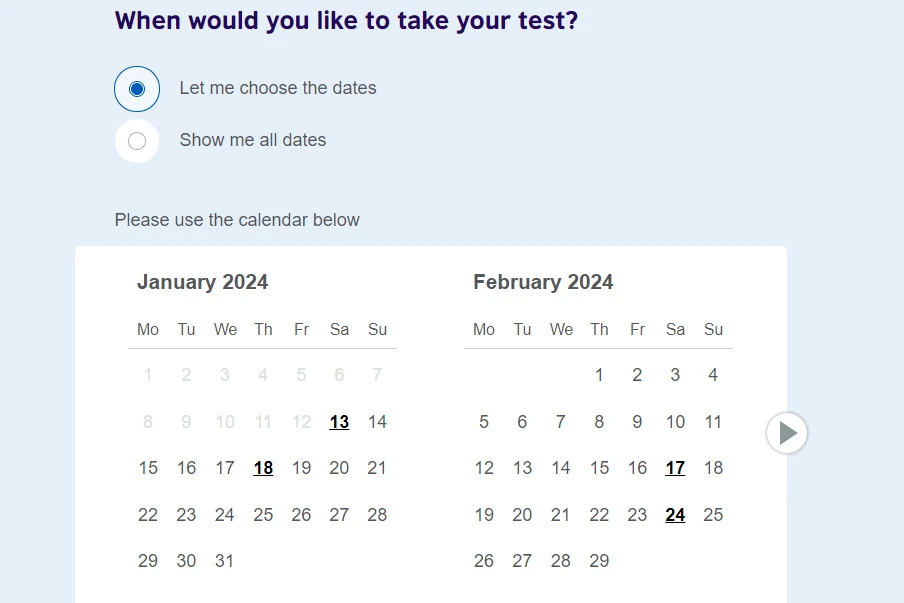Viewport: 904px width, 603px height.
Task: Select the 'Let me choose the dates' radio button
Action: pyautogui.click(x=136, y=88)
